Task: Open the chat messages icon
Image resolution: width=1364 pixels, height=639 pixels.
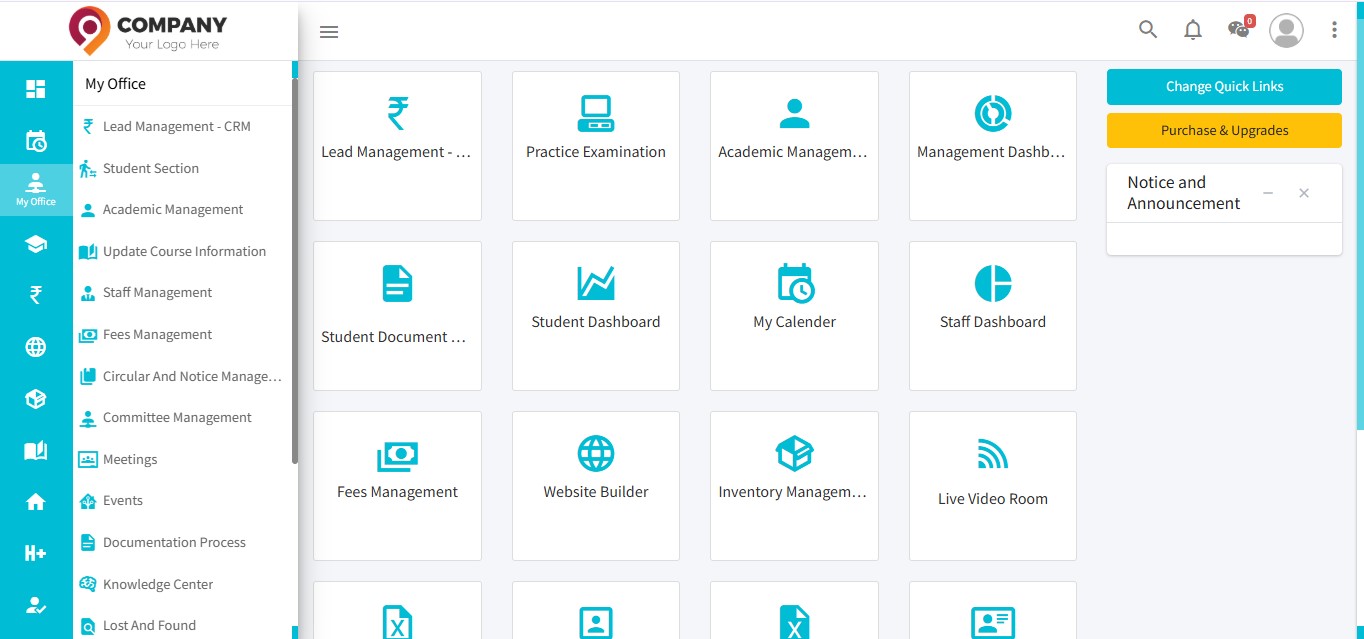Action: pos(1239,29)
